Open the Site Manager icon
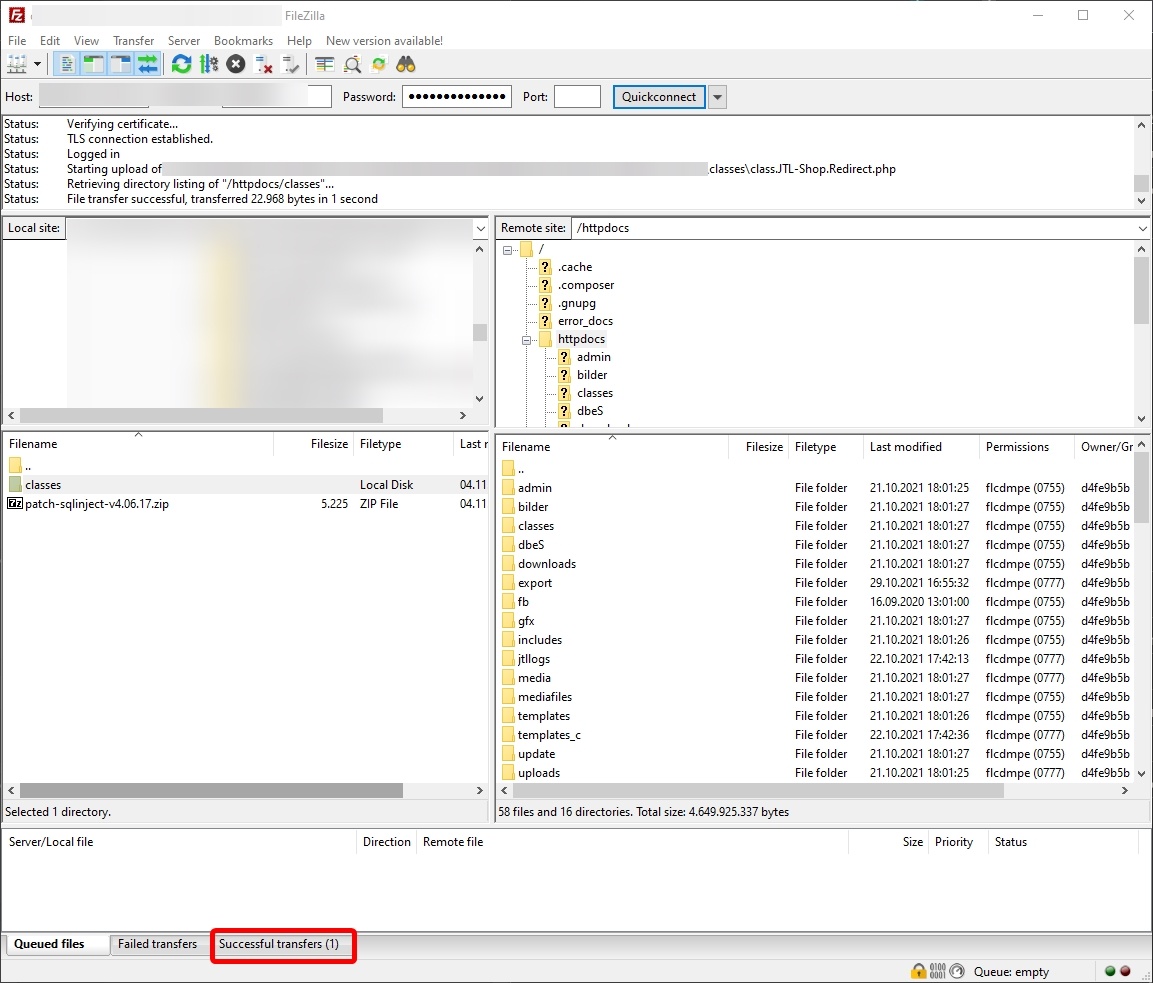The width and height of the screenshot is (1153, 983). pos(16,64)
